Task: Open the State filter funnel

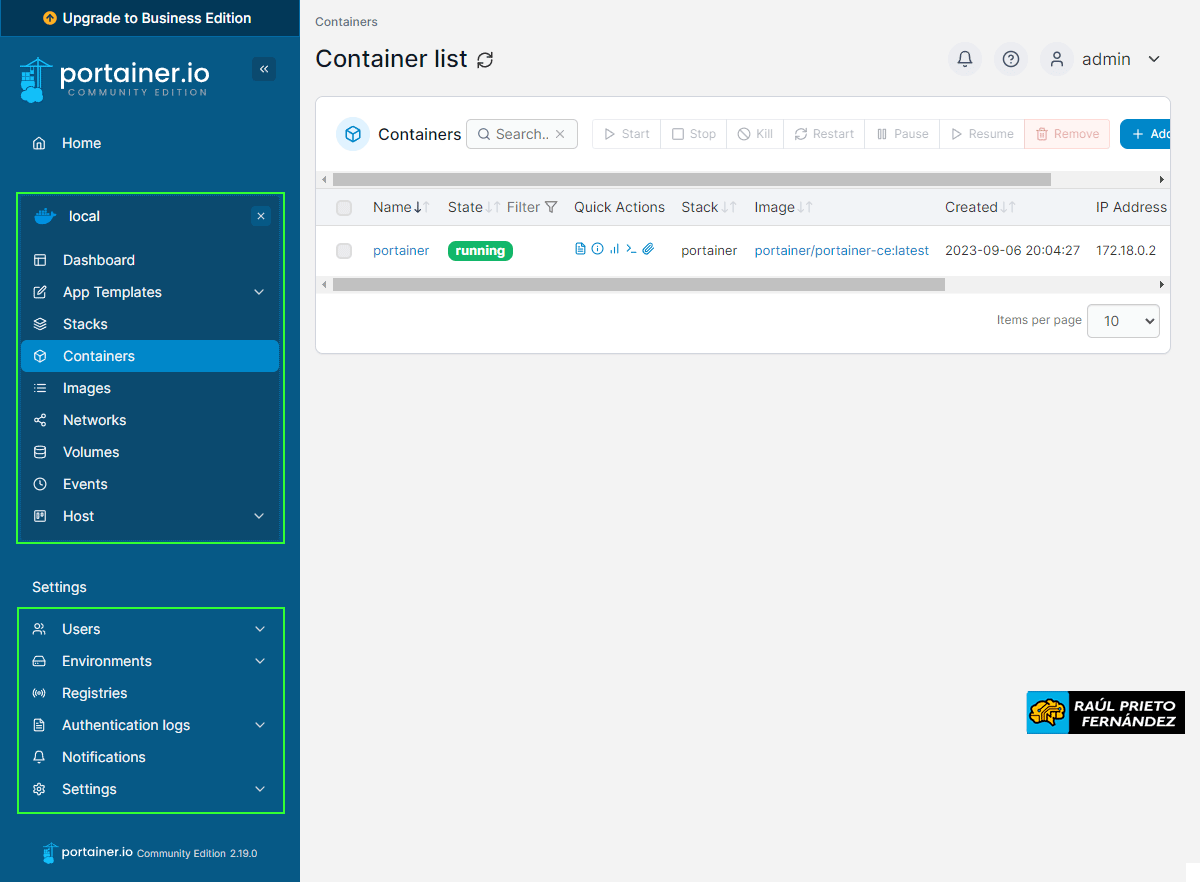Action: click(550, 207)
